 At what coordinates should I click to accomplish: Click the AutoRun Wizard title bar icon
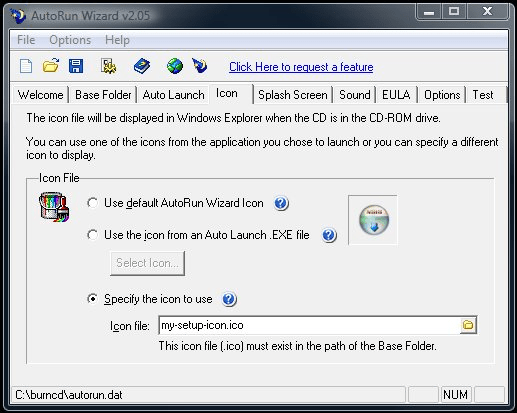(18, 16)
